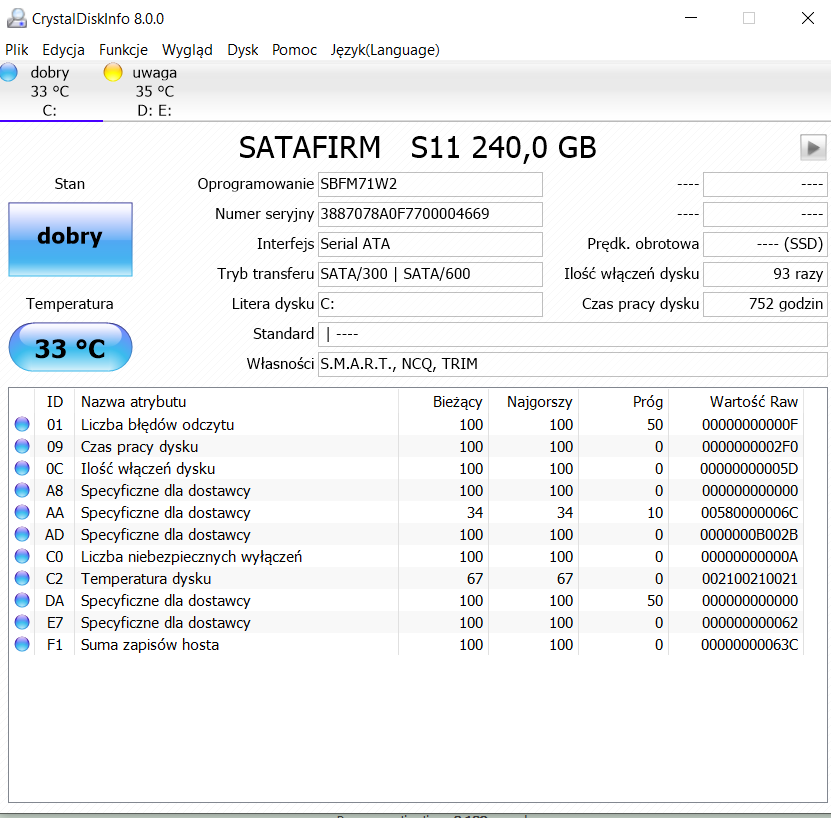Click the Najgorszy column header

coord(534,402)
